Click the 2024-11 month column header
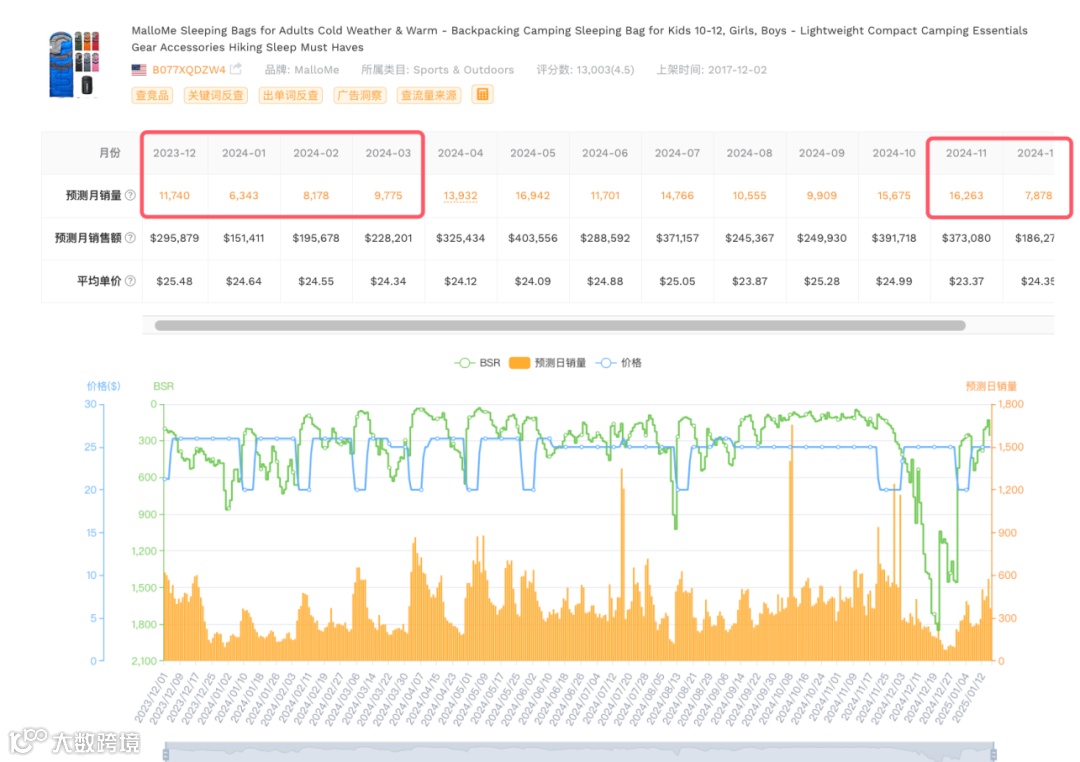The image size is (1080, 762). [x=966, y=153]
